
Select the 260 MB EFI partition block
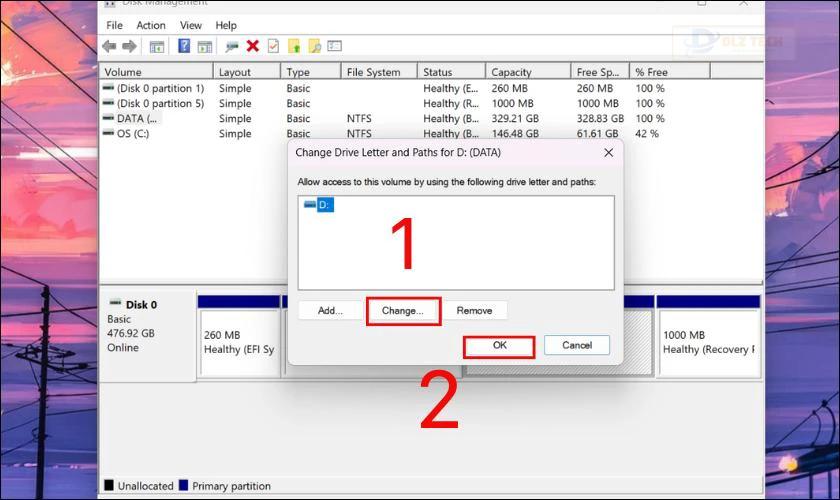click(239, 343)
